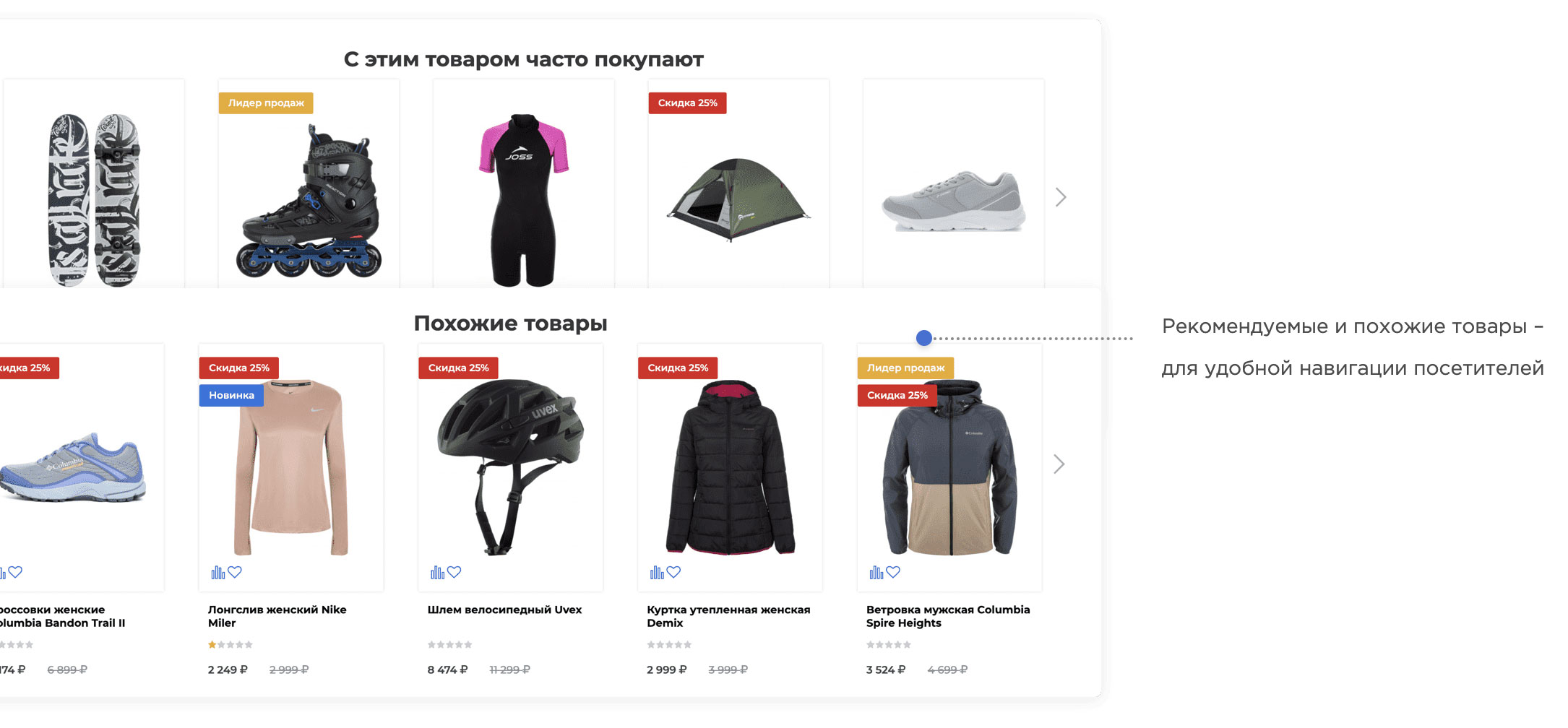Click the blue annotation dot marker
This screenshot has width=1568, height=728.
[924, 337]
